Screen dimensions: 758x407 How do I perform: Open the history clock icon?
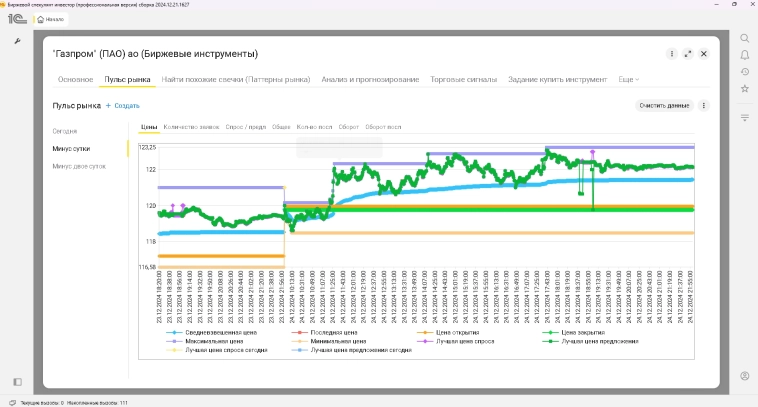[x=744, y=71]
